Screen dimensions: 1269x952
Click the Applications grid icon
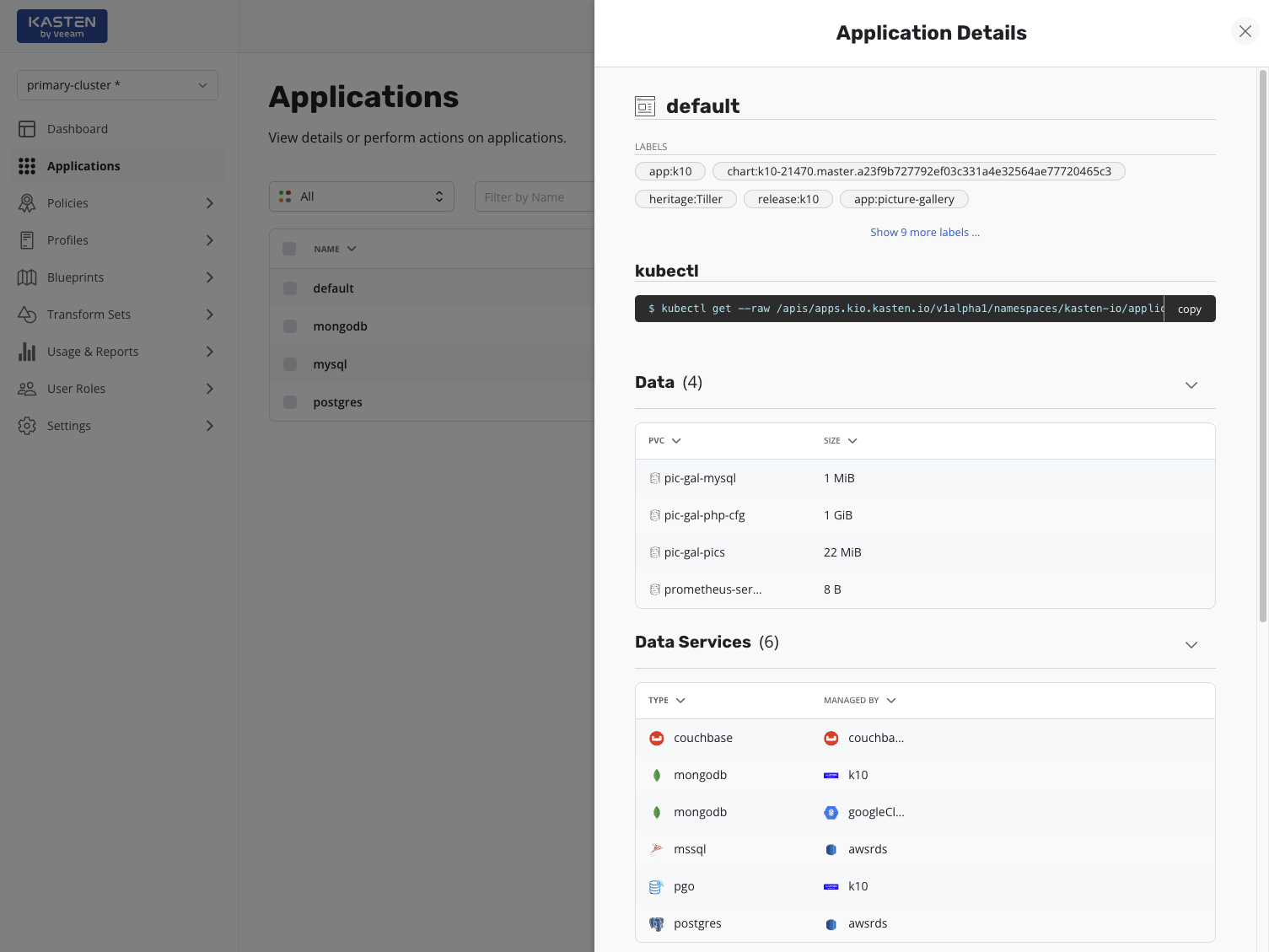(x=27, y=166)
